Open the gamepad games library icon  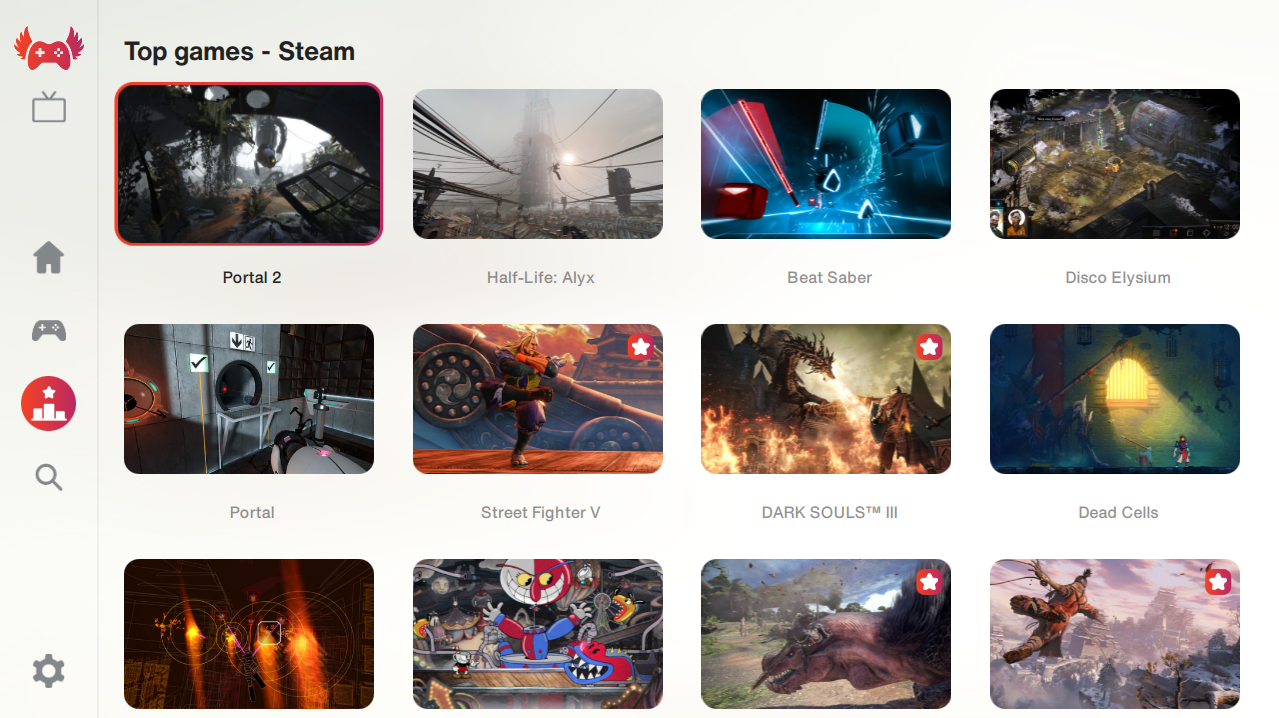pos(48,330)
